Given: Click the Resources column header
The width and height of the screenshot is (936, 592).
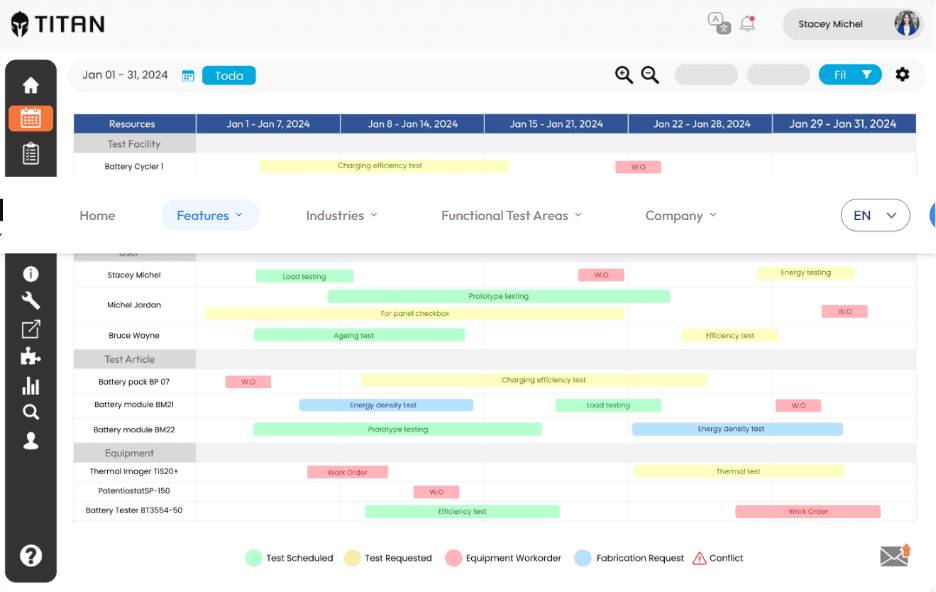Looking at the screenshot, I should pyautogui.click(x=134, y=124).
